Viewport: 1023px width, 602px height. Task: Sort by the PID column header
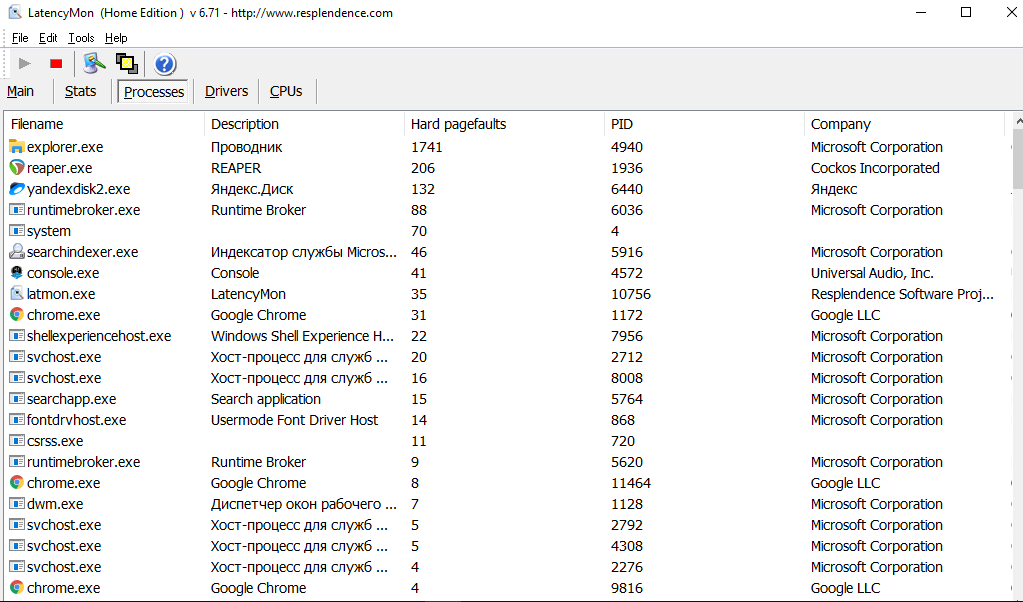point(704,124)
